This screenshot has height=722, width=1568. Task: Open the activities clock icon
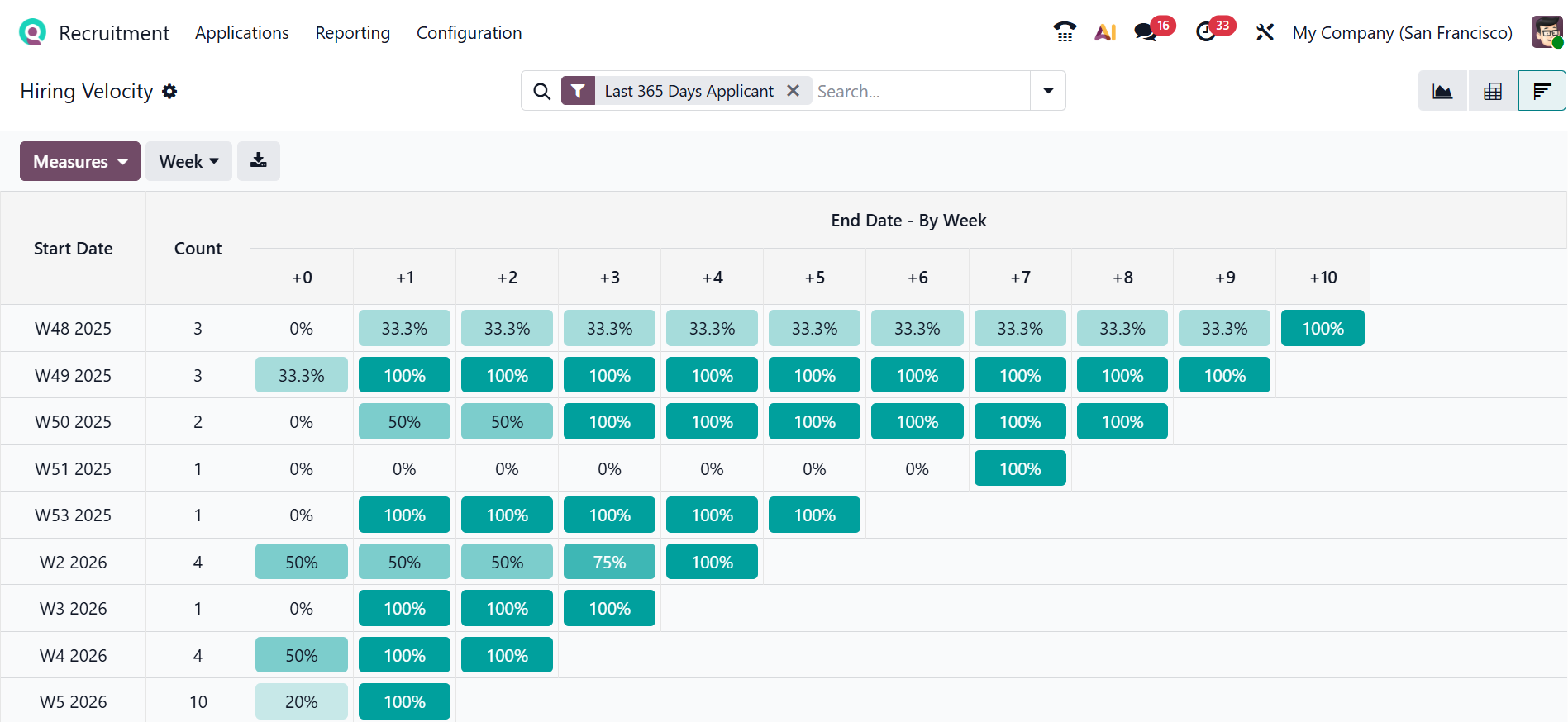tap(1206, 32)
